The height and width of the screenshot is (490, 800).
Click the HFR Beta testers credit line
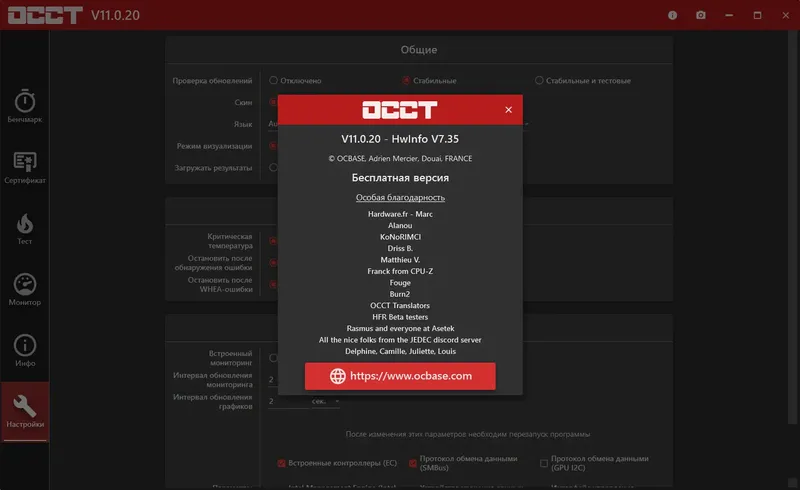(400, 317)
